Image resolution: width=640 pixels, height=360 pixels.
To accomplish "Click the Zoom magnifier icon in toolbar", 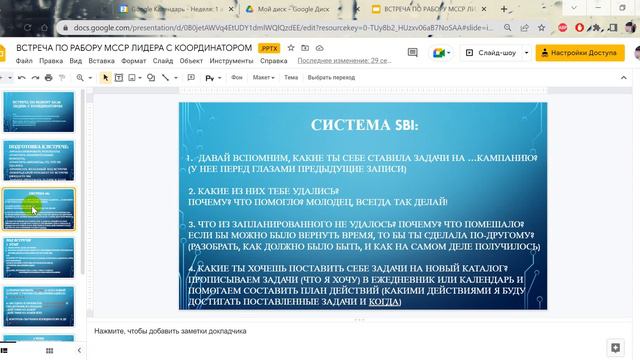I will (x=80, y=78).
